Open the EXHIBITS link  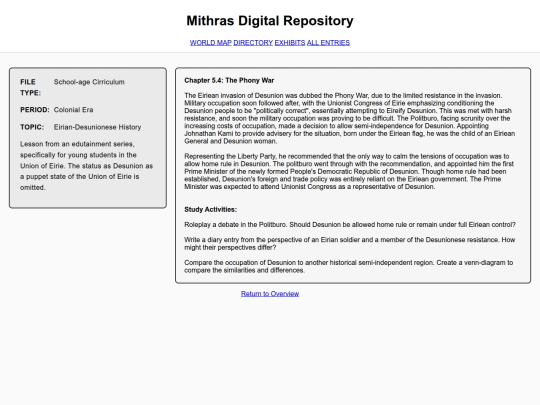(290, 43)
